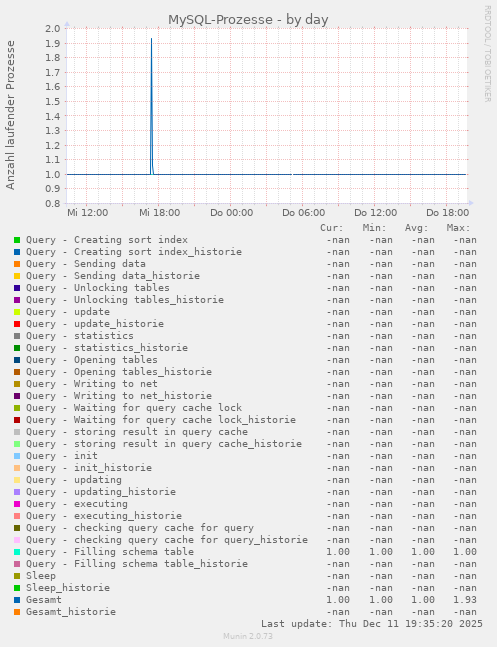This screenshot has width=497, height=647.
Task: Click legend label Query - Writing to net
Action: (92, 384)
